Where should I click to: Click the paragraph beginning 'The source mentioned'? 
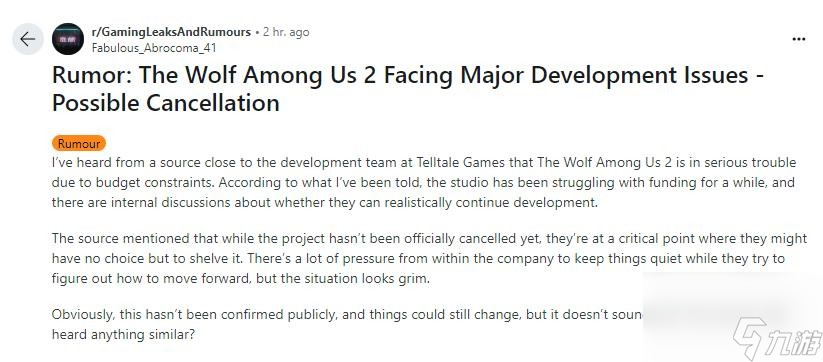tap(429, 259)
